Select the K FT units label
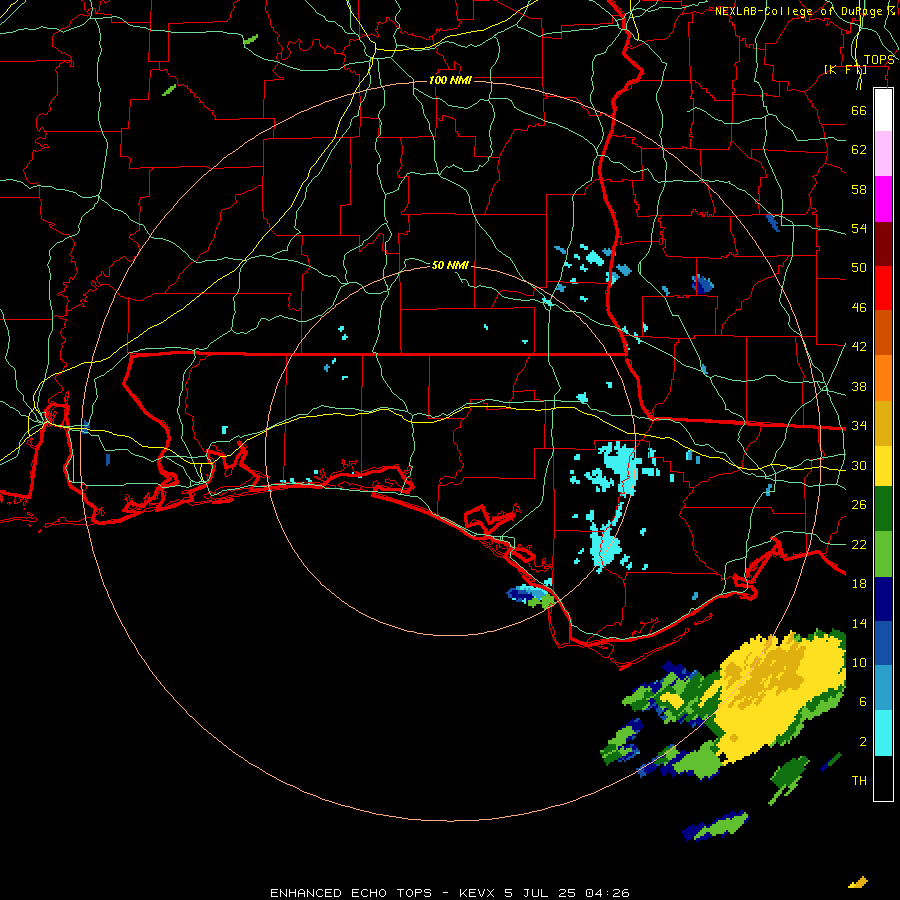This screenshot has width=900, height=900. click(x=845, y=70)
